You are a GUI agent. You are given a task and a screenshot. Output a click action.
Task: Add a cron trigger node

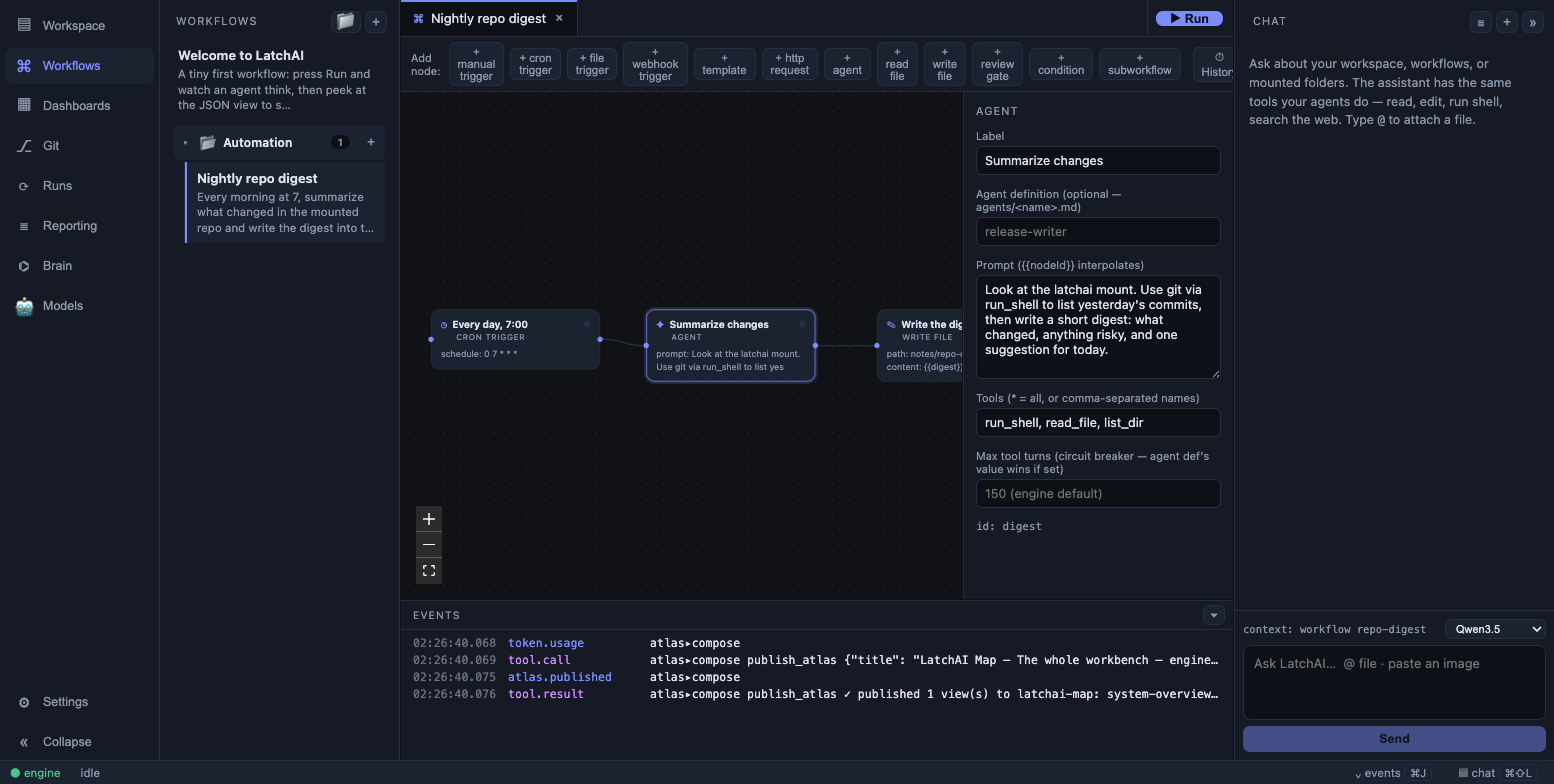tap(535, 64)
